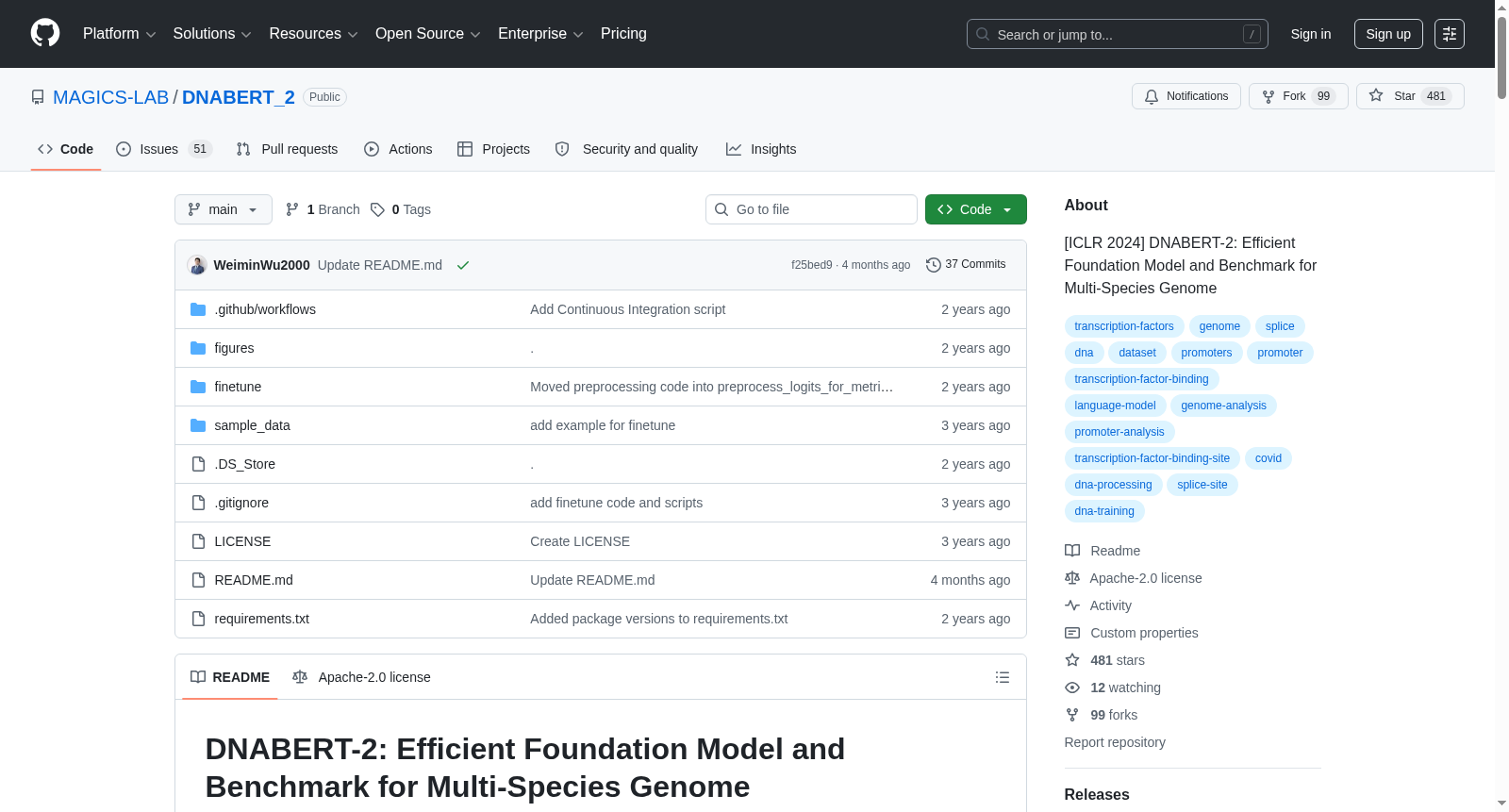The height and width of the screenshot is (812, 1509).
Task: Click the requirements.txt file icon
Action: (198, 619)
